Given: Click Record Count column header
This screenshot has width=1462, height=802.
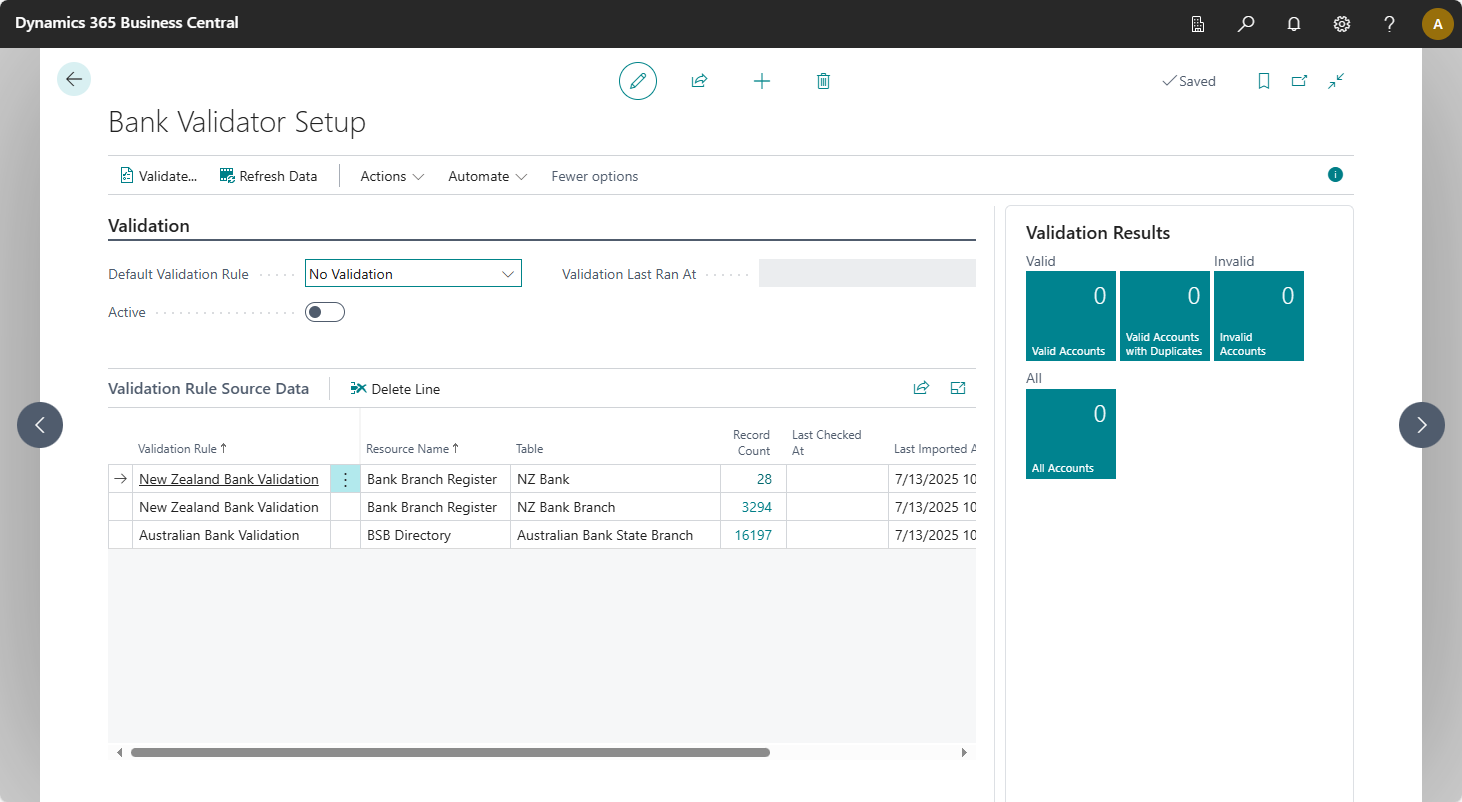Looking at the screenshot, I should (x=751, y=443).
